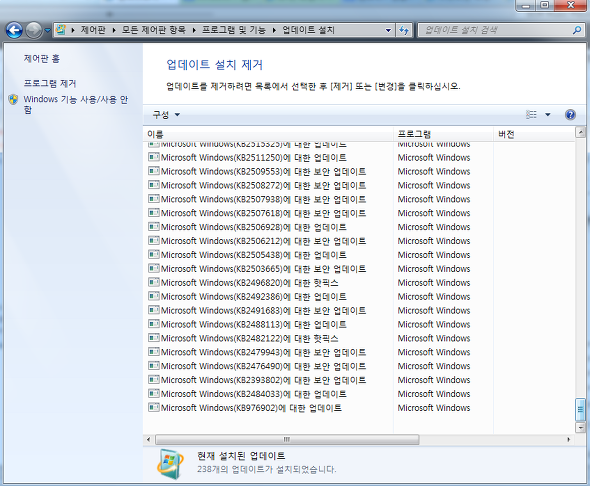This screenshot has height=486, width=590.
Task: Click the installed updates icon in details pane
Action: 170,464
